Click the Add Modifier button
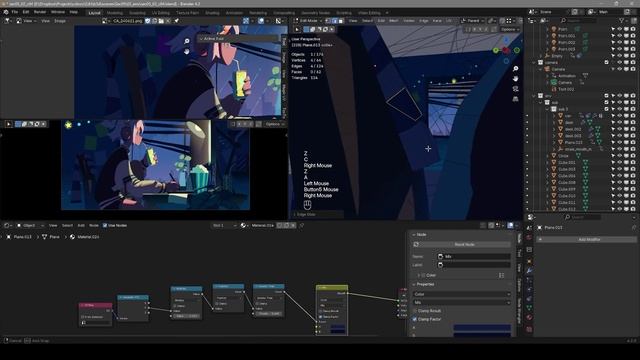This screenshot has height=360, width=640. point(588,240)
